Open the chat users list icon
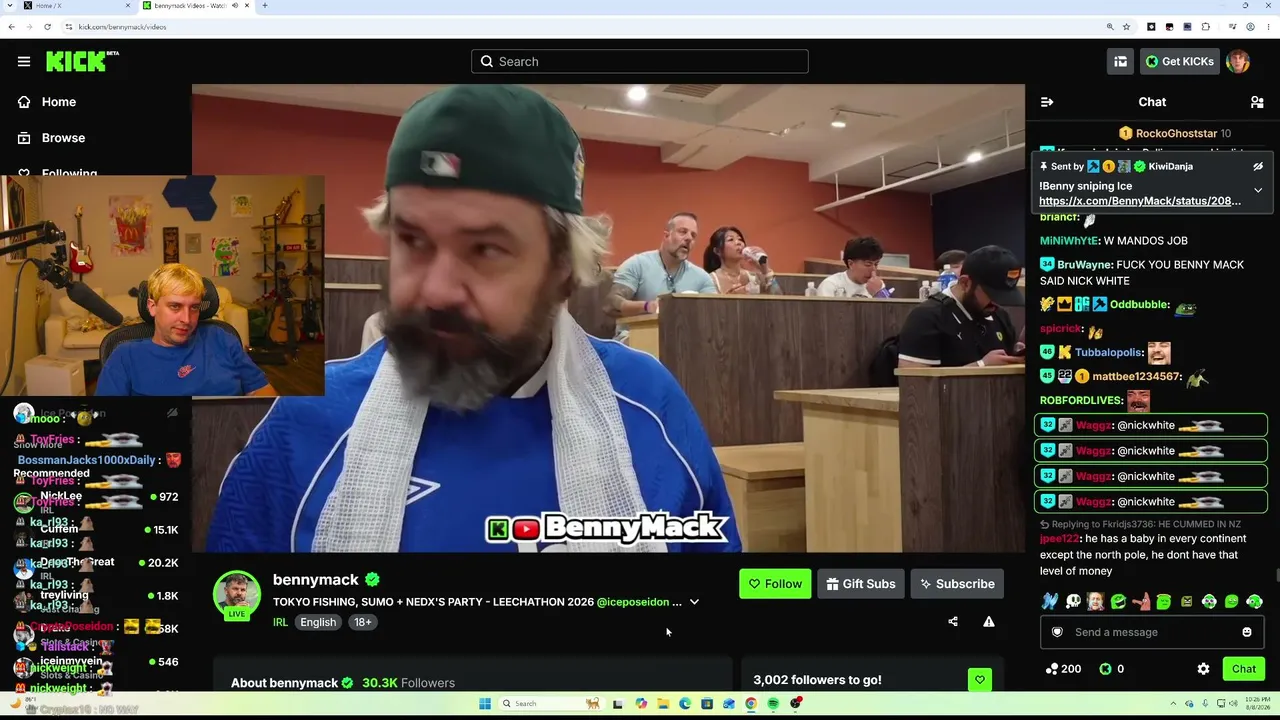This screenshot has height=720, width=1280. click(1257, 102)
